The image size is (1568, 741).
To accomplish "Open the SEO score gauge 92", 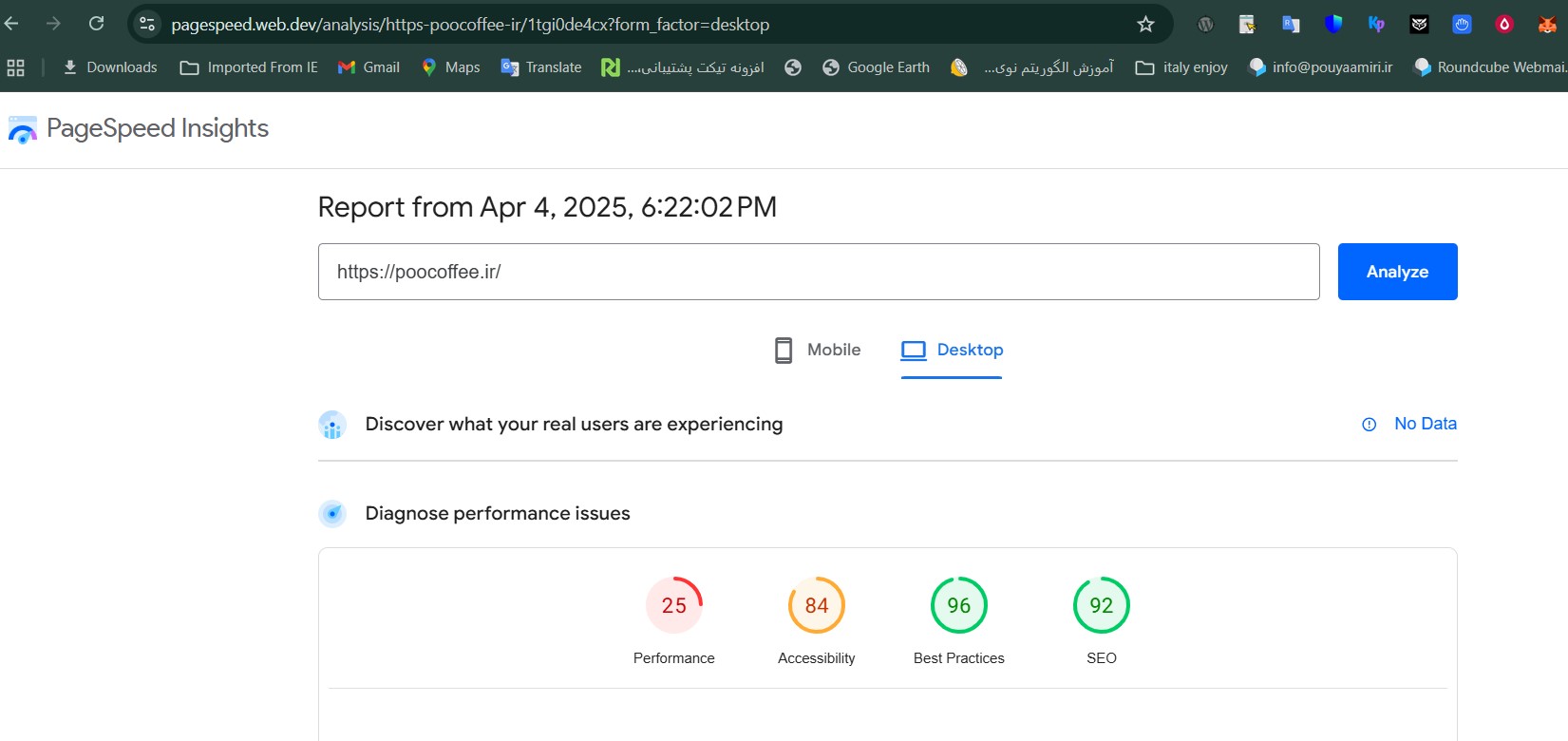I will tap(1102, 605).
